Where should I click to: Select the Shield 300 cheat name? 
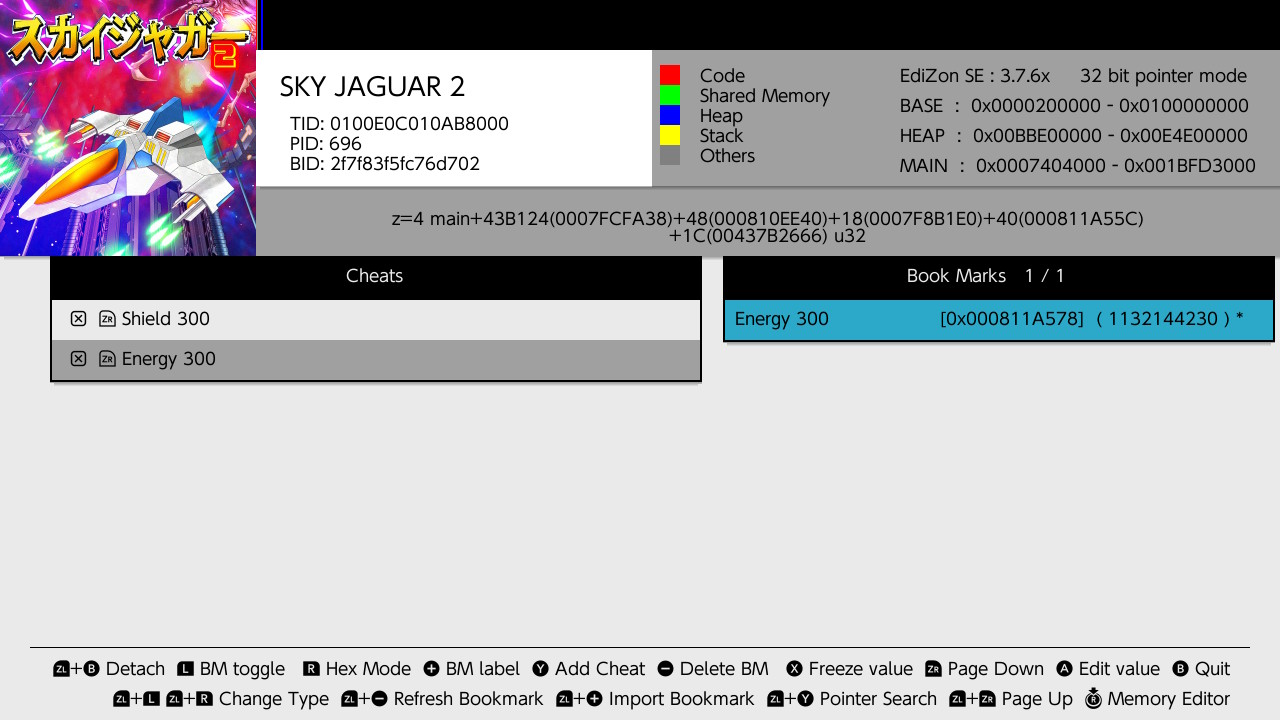coord(166,319)
